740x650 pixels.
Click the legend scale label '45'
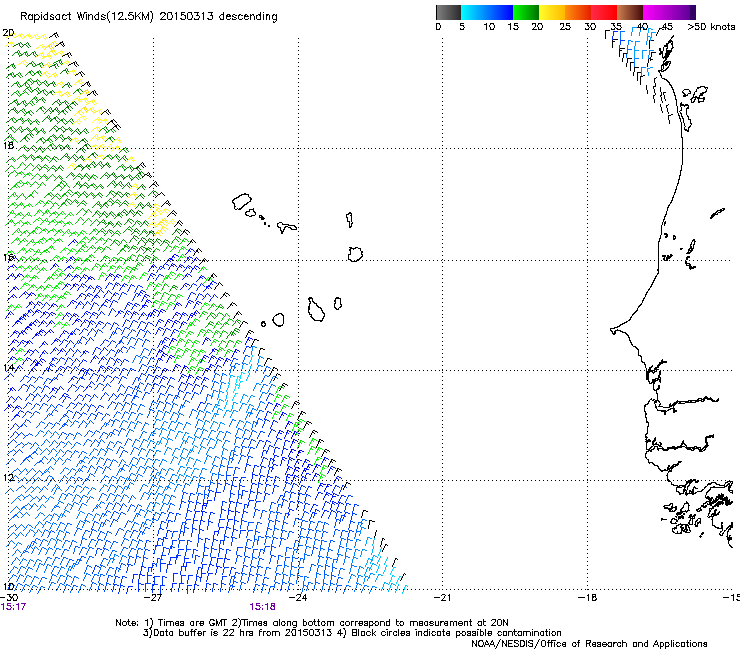point(667,27)
